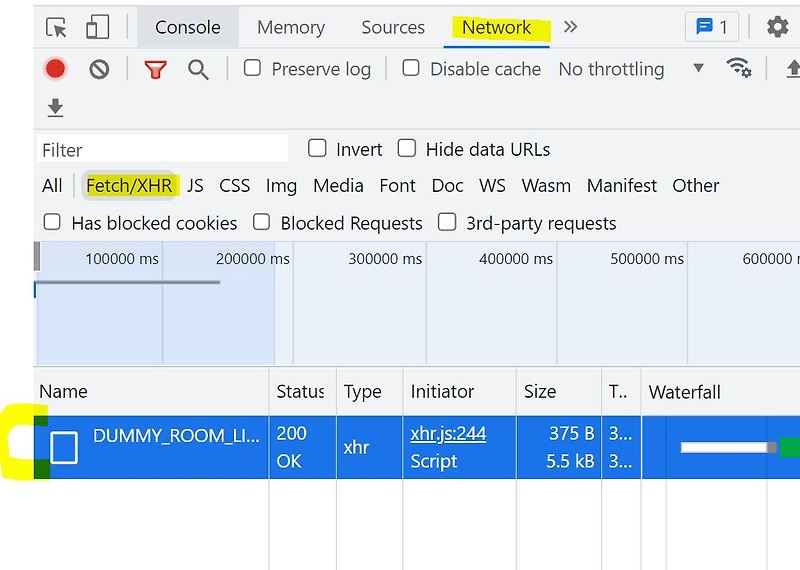Enable the Preserve log checkbox
800x570 pixels.
click(252, 68)
